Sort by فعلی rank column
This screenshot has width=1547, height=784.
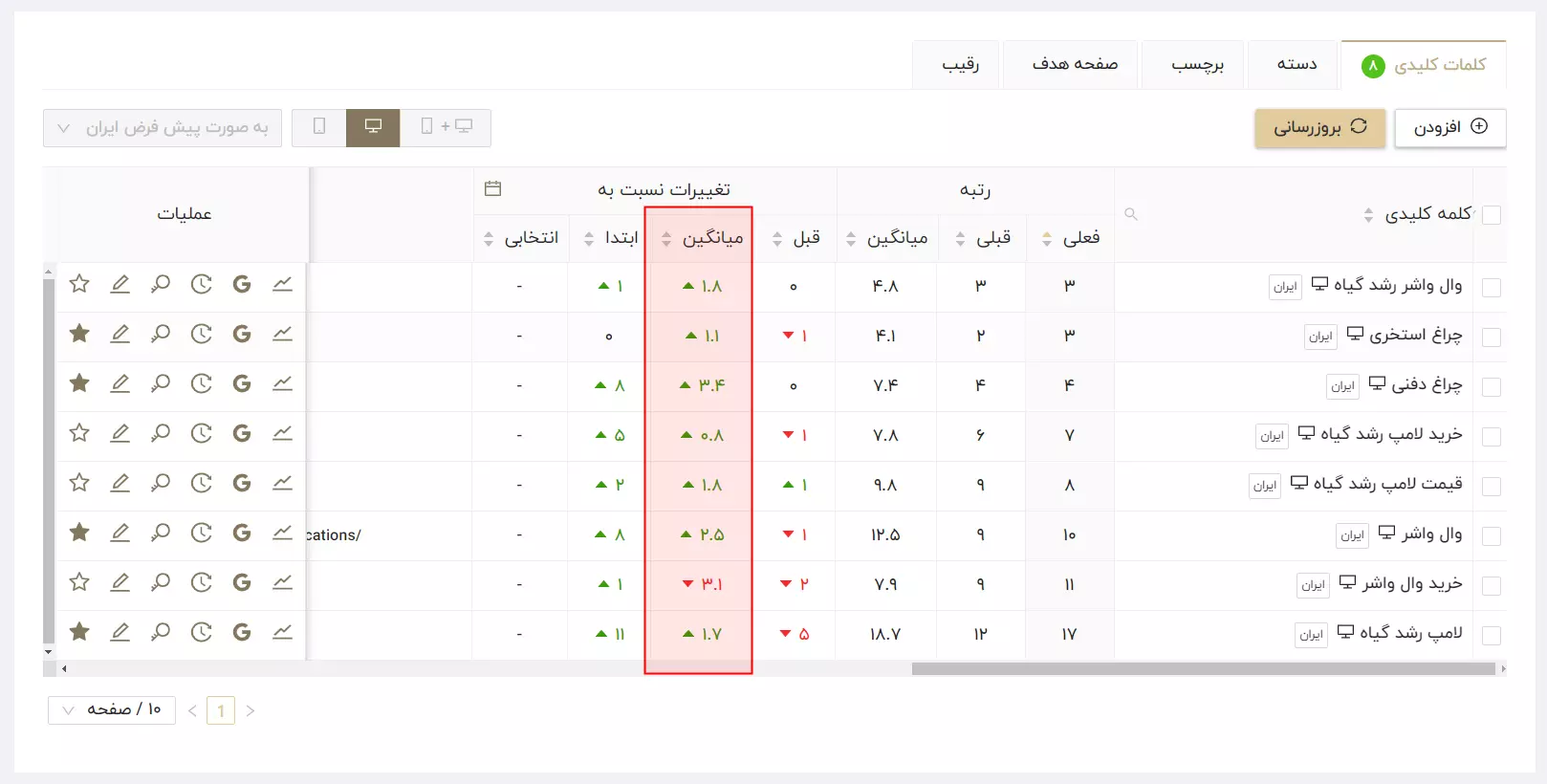(1047, 238)
